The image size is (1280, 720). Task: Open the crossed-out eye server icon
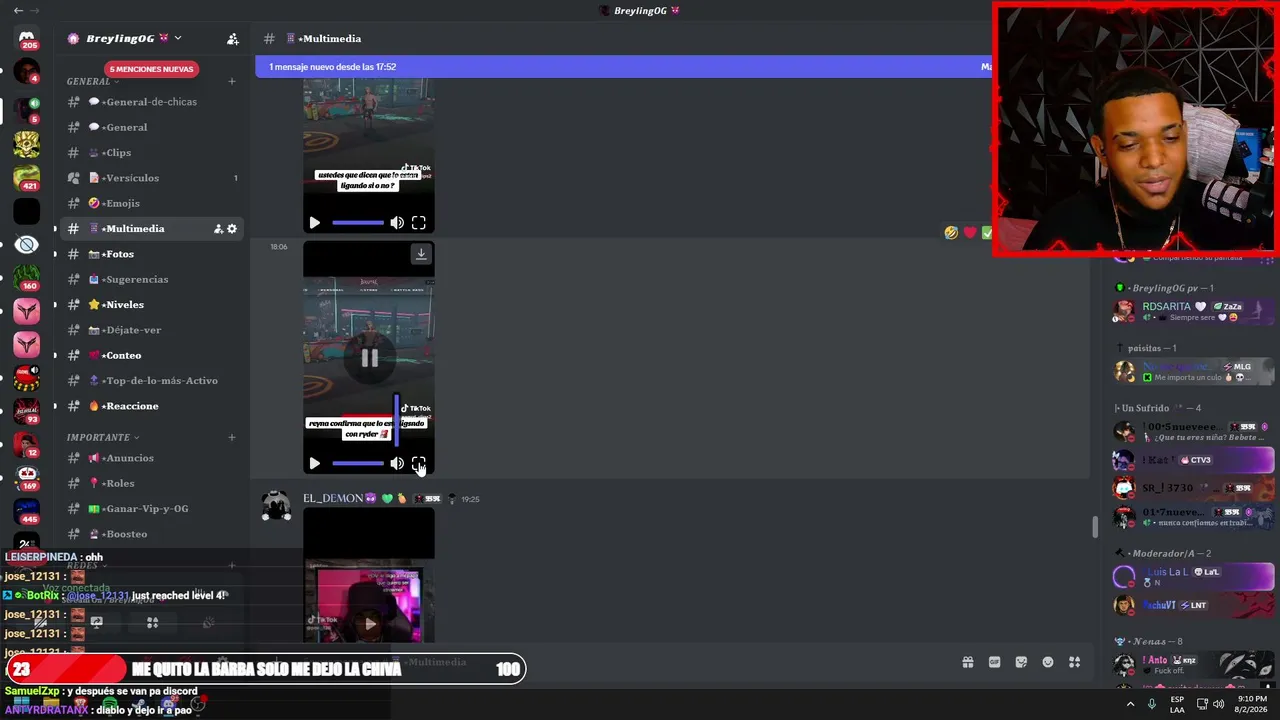[27, 245]
